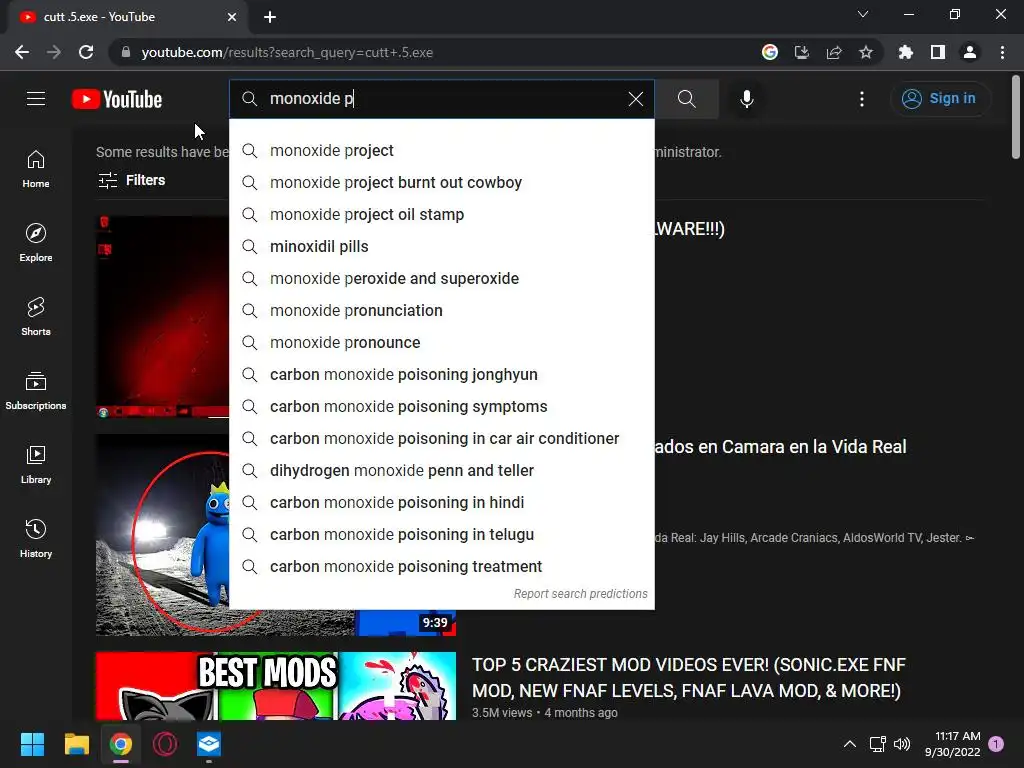1024x768 pixels.
Task: Share this page using the share icon
Action: coord(834,52)
